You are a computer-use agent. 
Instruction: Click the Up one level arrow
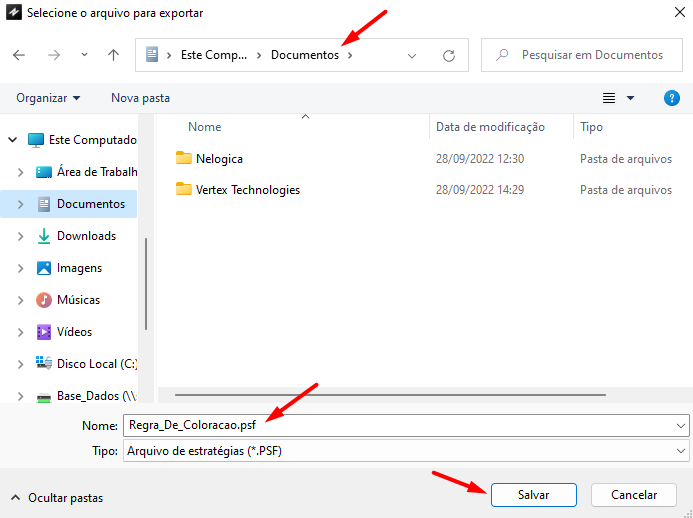point(114,56)
